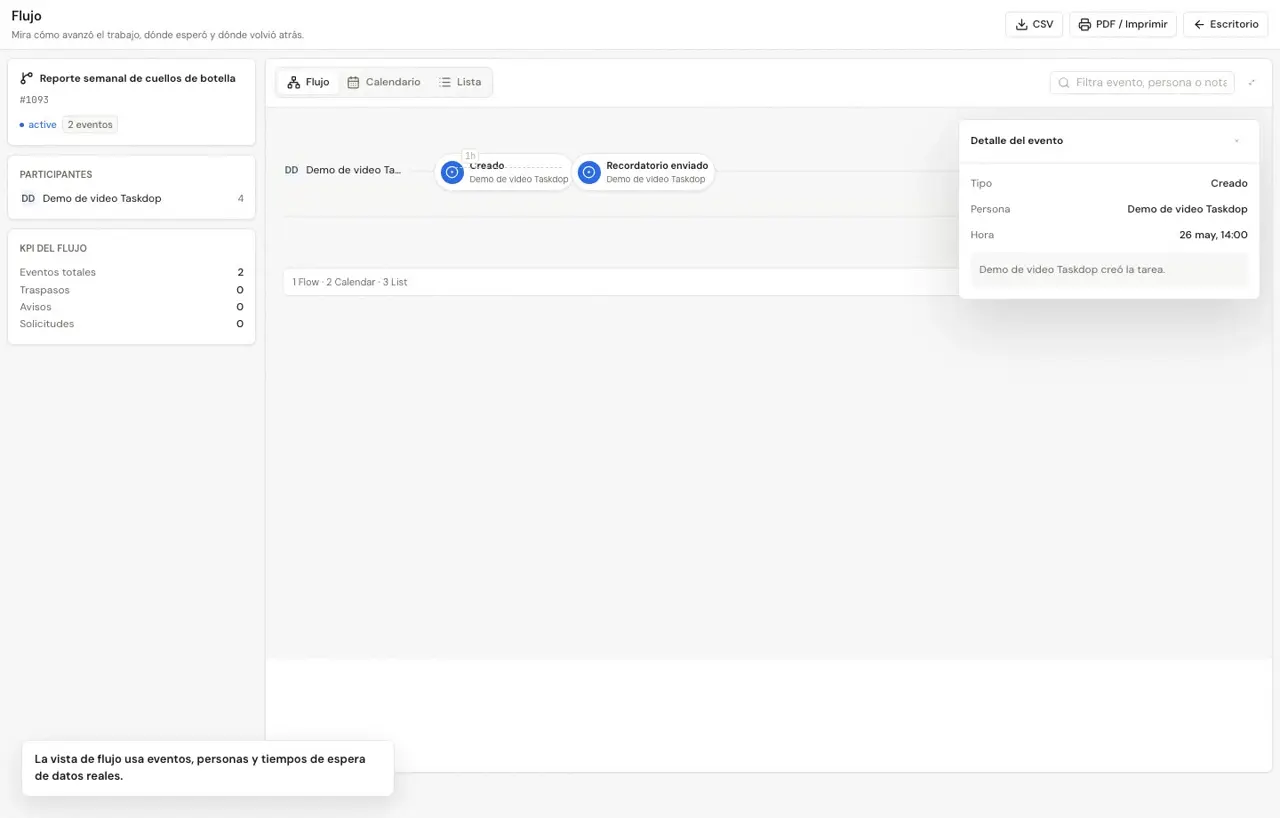Click the Traspasos KPI row

131,290
